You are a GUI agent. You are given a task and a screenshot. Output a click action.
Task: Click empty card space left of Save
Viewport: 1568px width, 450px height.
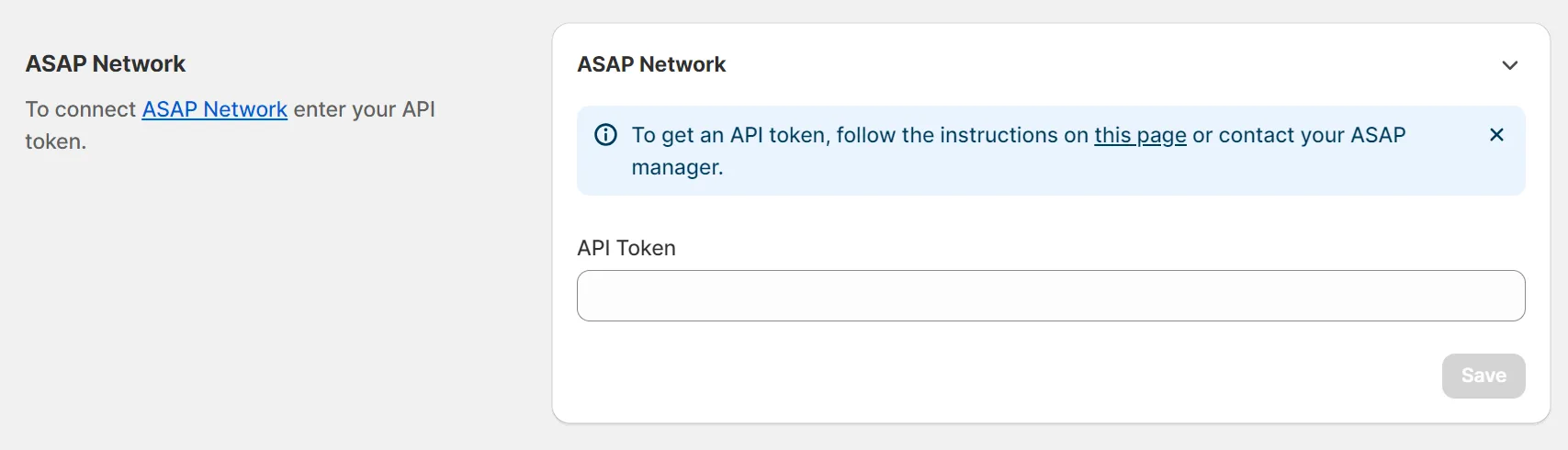[x=1010, y=376]
